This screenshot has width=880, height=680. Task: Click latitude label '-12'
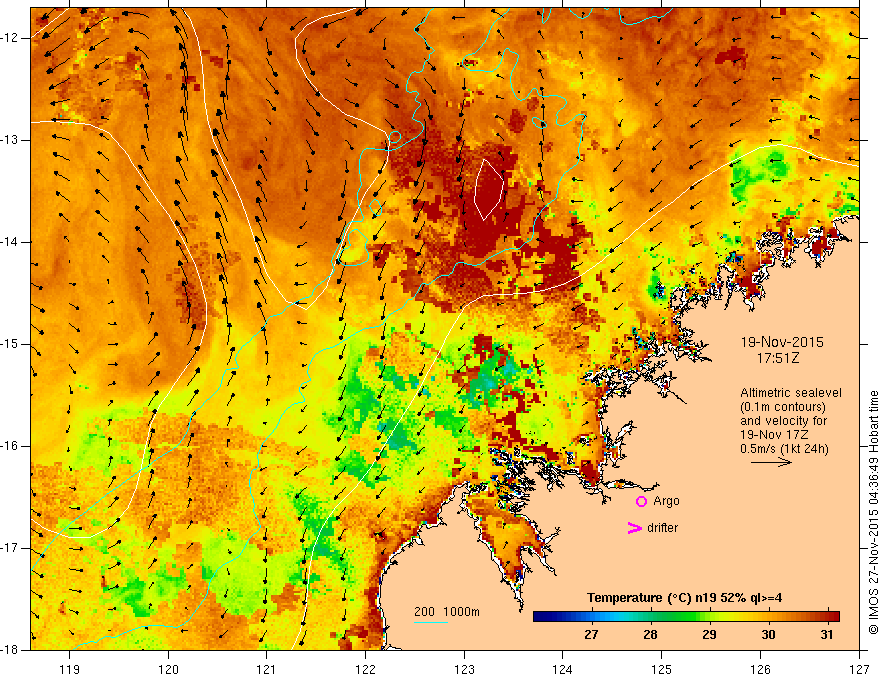point(11,38)
